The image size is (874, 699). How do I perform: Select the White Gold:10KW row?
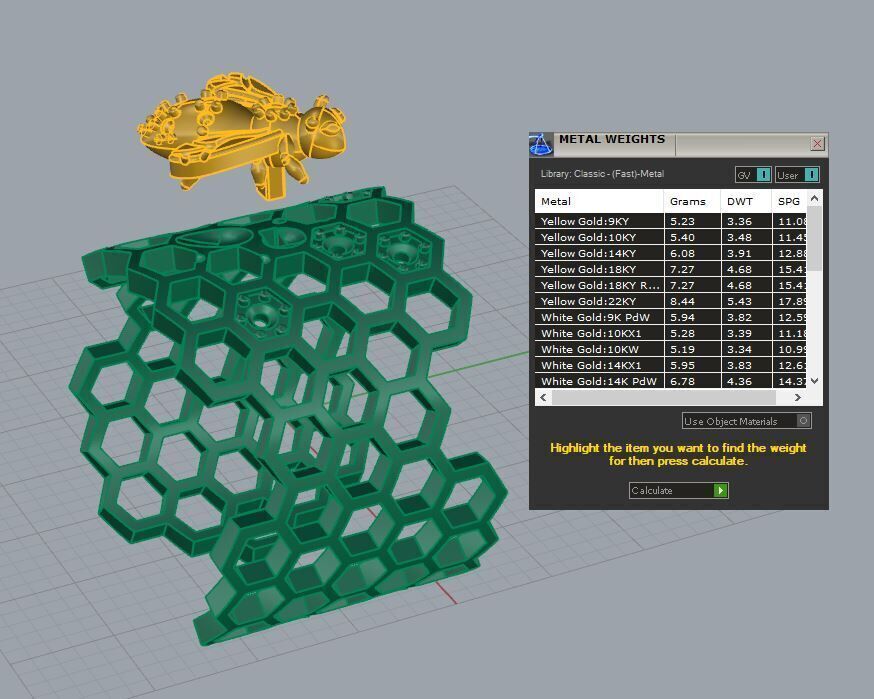coord(671,350)
